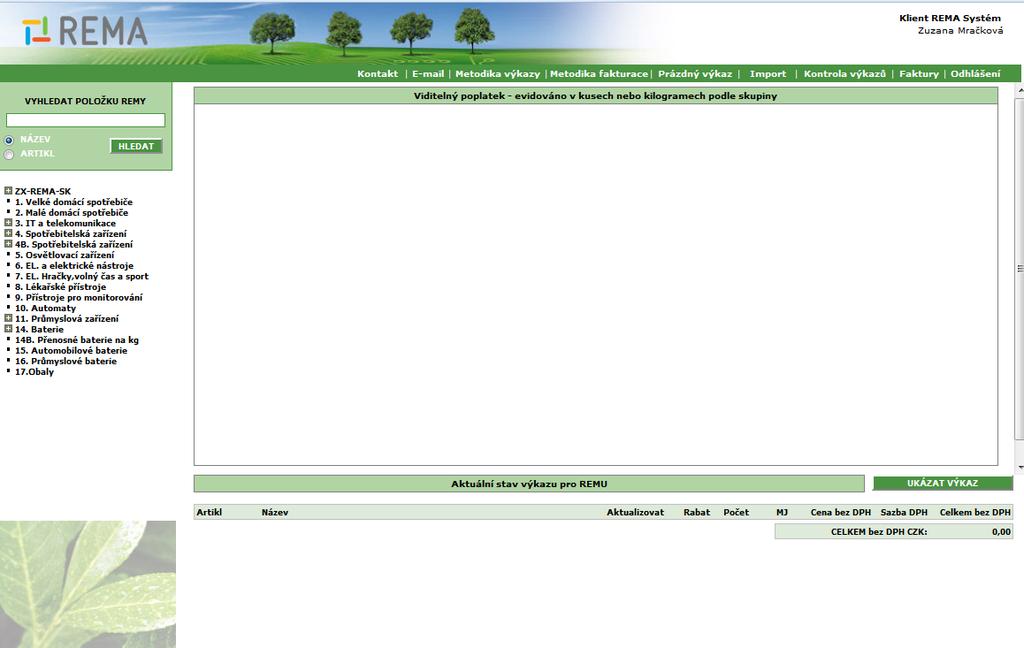Select 2. Malé domácí spotřebiče

(72, 212)
